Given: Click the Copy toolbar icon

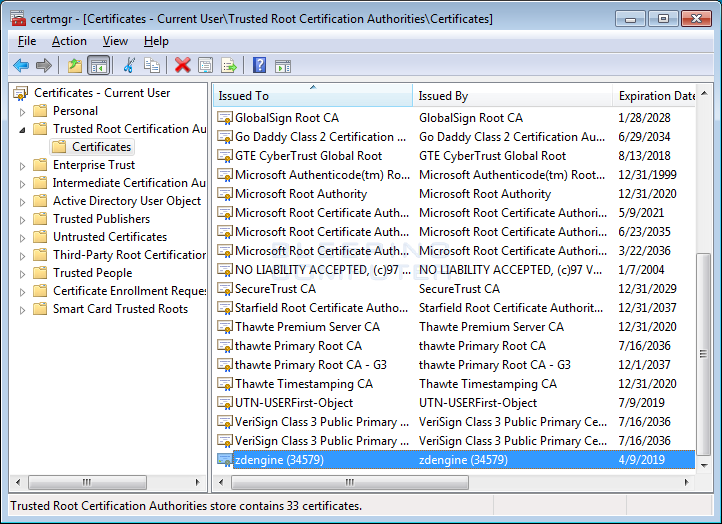Looking at the screenshot, I should [x=152, y=66].
